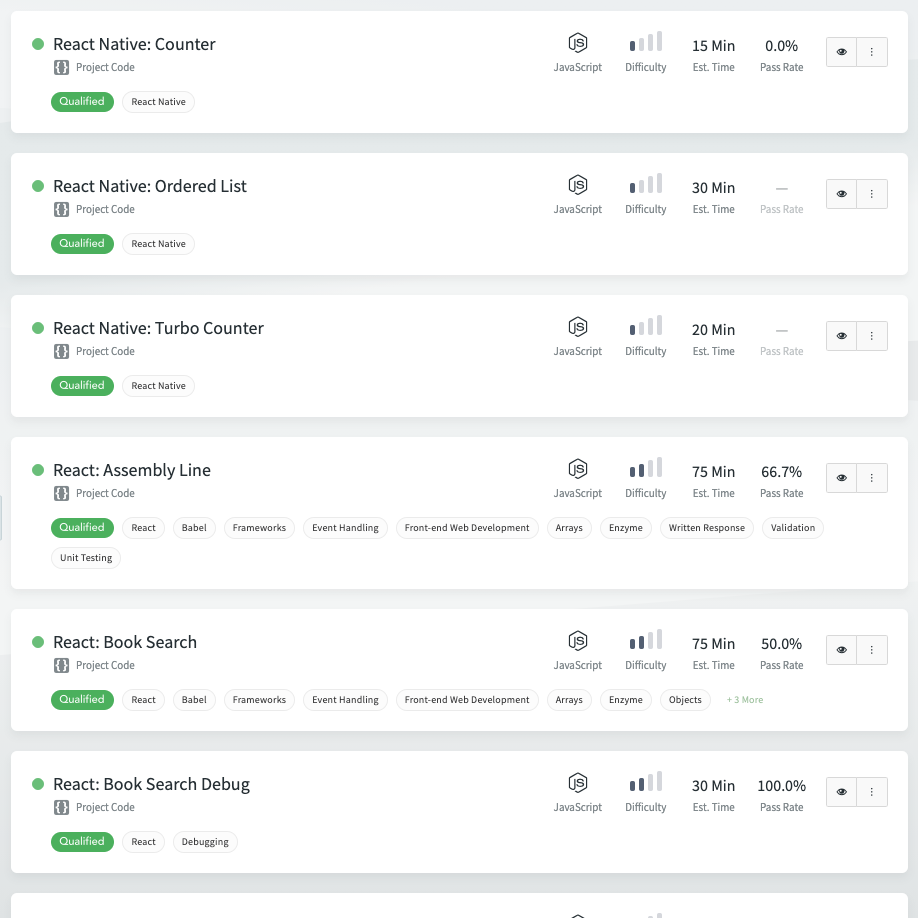Select Babel tag on React: Assembly Line
Image resolution: width=918 pixels, height=918 pixels.
[x=194, y=527]
